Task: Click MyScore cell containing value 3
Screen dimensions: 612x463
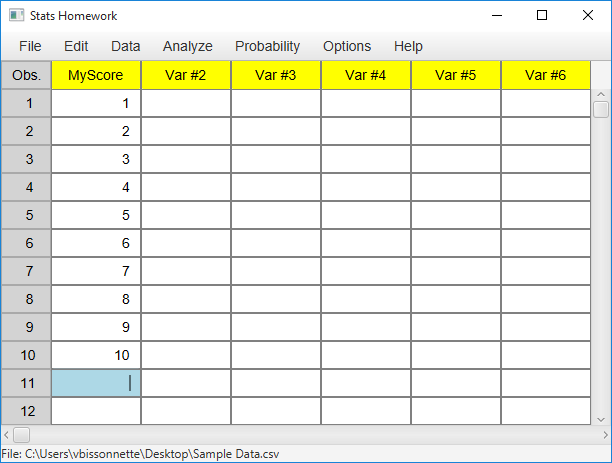Action: click(x=96, y=159)
